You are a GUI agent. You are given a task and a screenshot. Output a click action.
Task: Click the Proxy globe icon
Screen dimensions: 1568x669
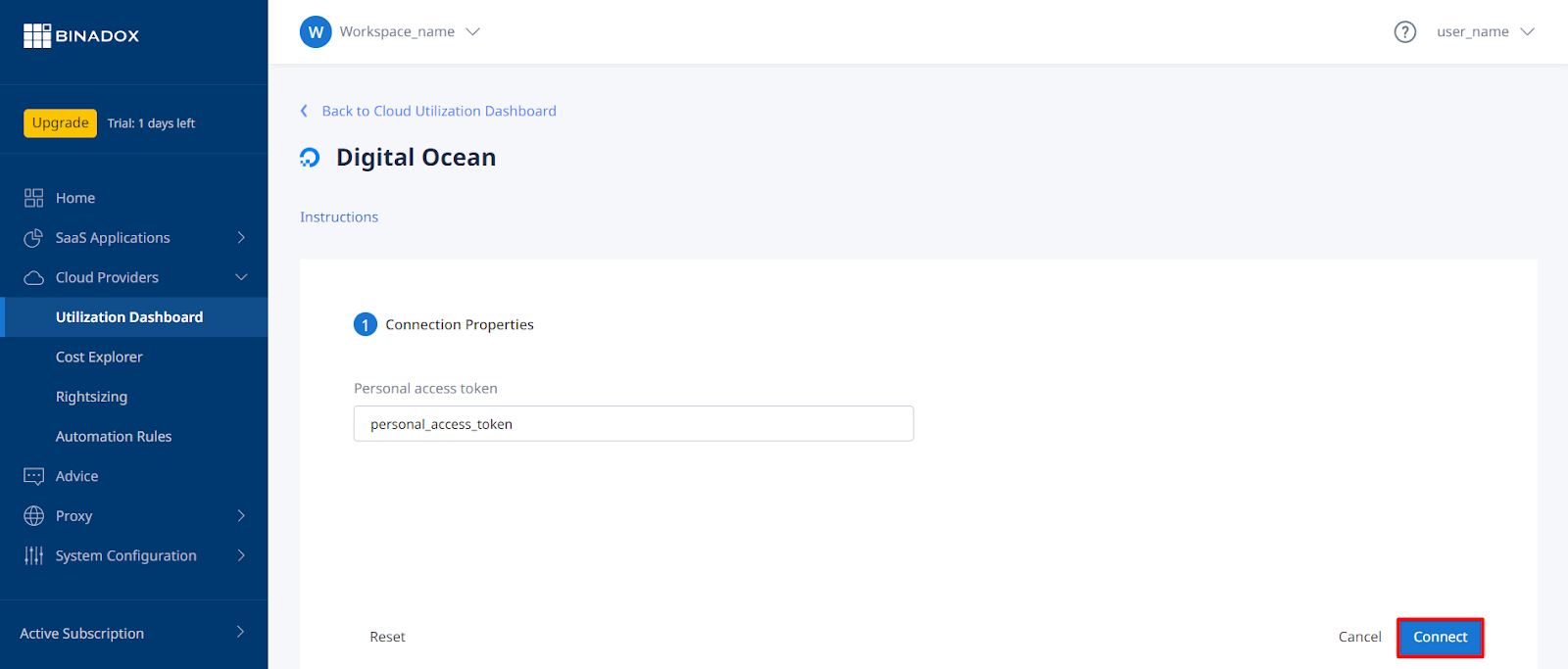(x=33, y=516)
